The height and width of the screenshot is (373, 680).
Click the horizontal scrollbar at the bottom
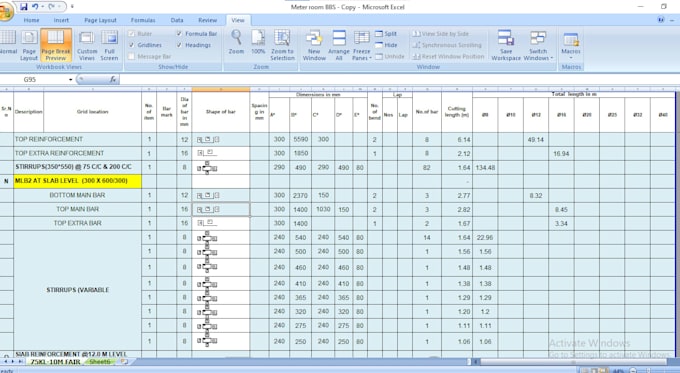[x=572, y=362]
